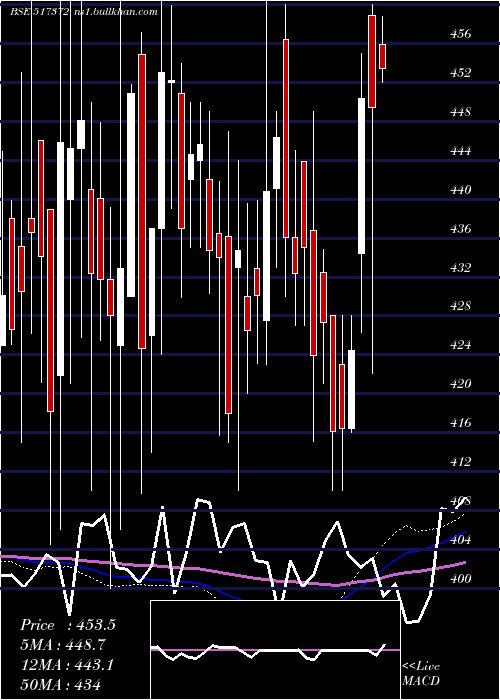The width and height of the screenshot is (500, 700).
Task: Click the BSE 517372 ticker label
Action: tap(39, 12)
